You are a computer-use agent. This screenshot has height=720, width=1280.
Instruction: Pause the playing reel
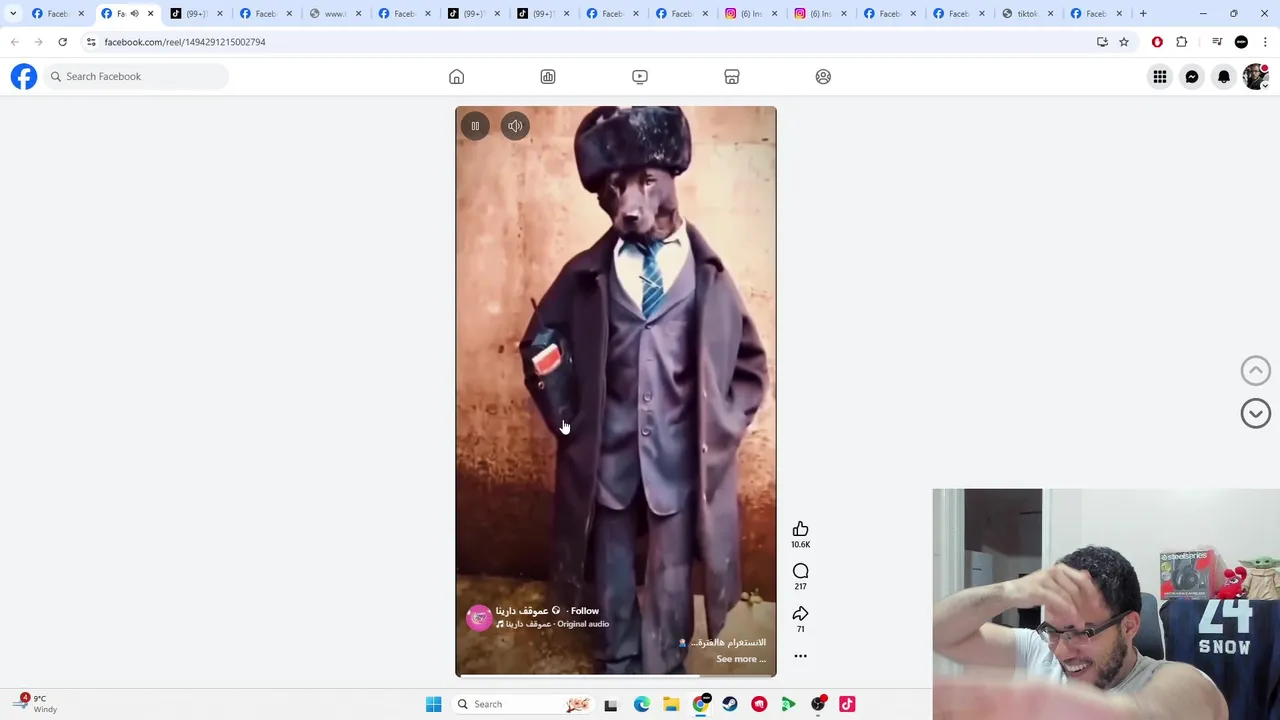[475, 126]
